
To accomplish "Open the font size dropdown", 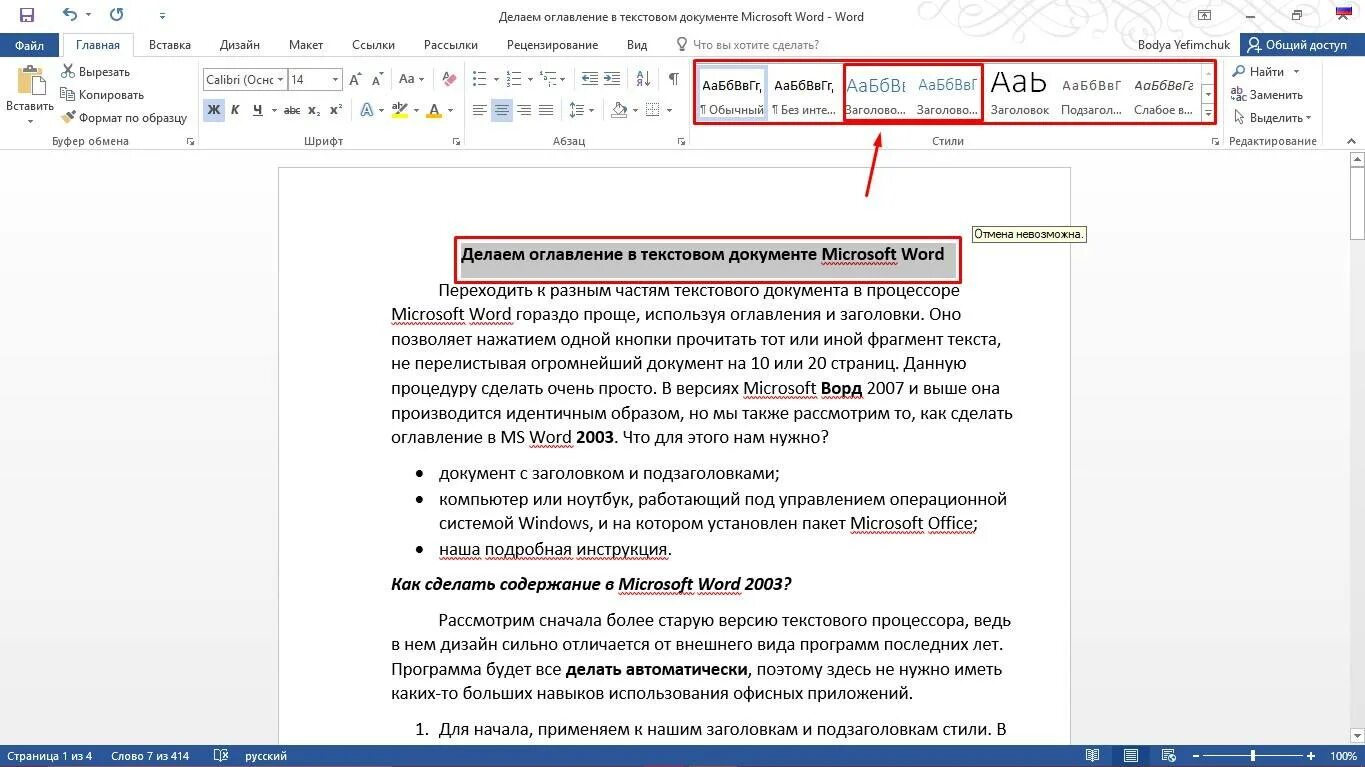I will [335, 80].
